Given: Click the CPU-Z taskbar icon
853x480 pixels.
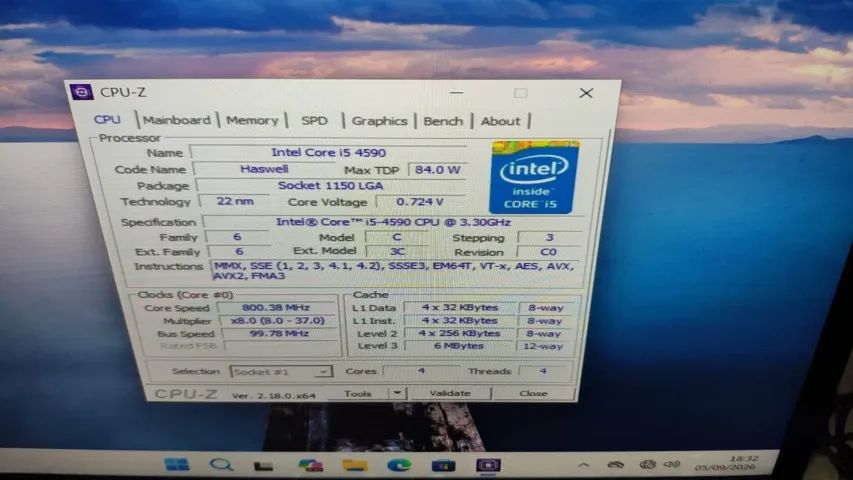Looking at the screenshot, I should click(488, 465).
